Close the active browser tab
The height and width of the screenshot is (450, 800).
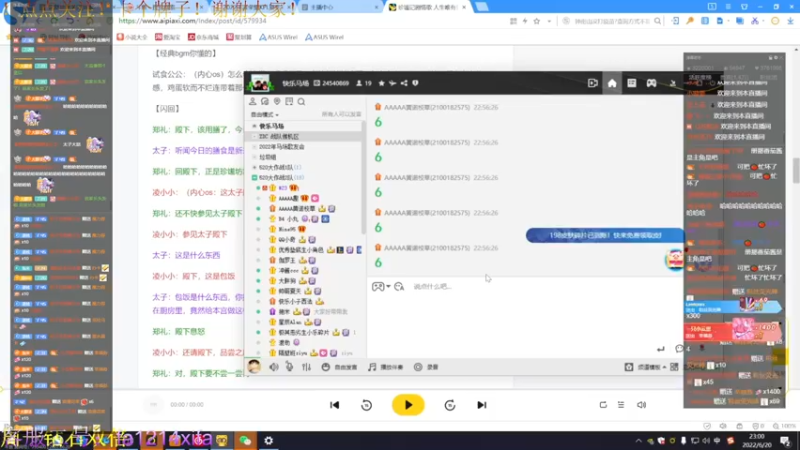pyautogui.click(x=464, y=7)
